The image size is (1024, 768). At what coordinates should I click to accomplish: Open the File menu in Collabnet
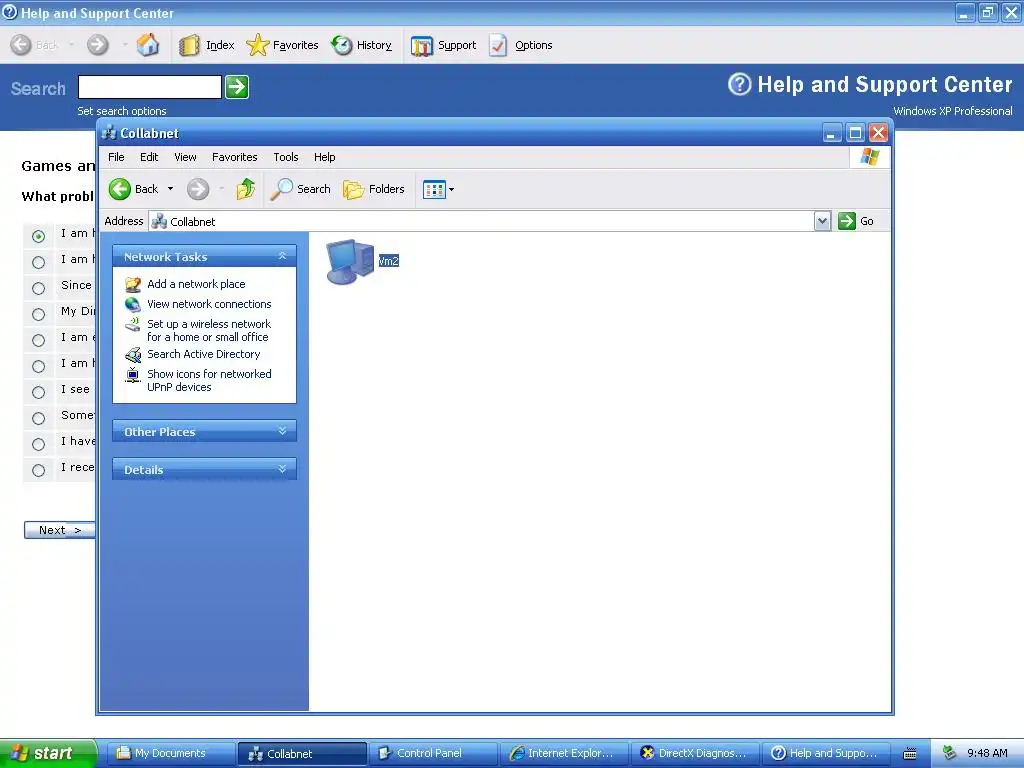click(x=116, y=157)
